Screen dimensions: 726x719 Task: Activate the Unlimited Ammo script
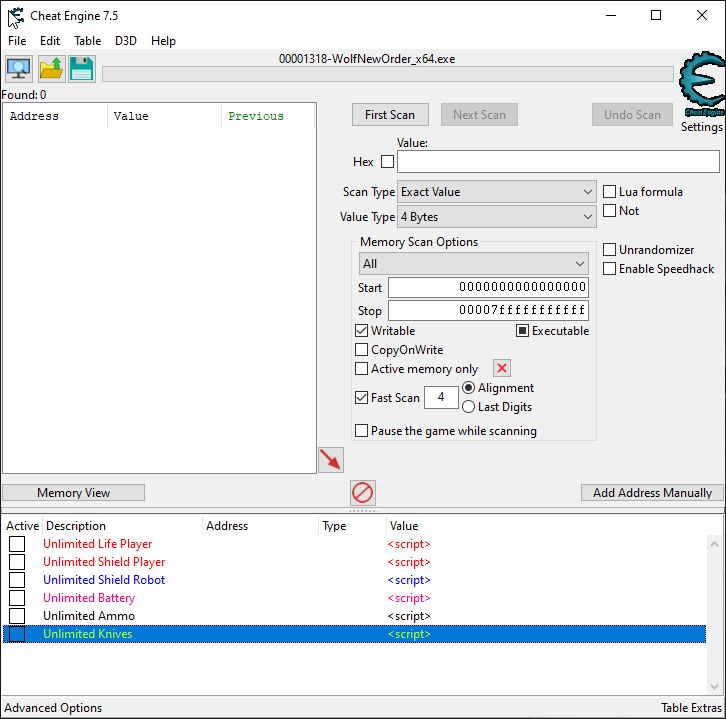(x=17, y=616)
